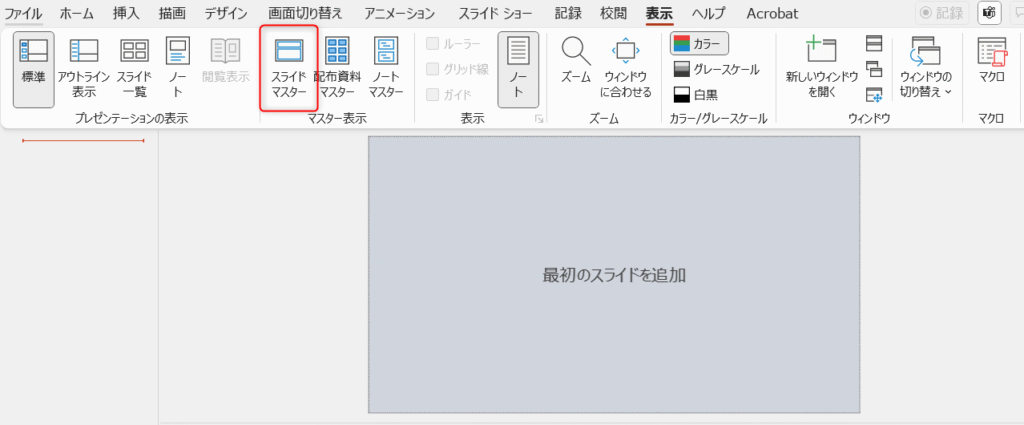Click 新しいウィンドウを開く
1024x425 pixels.
pos(822,69)
